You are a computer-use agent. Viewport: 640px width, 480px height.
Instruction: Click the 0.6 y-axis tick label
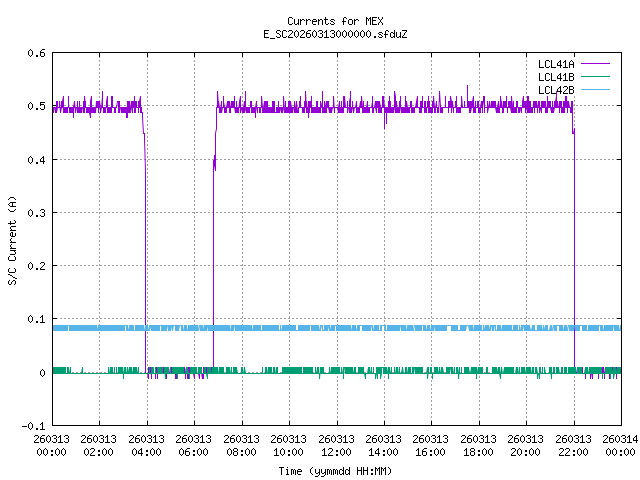[x=35, y=53]
